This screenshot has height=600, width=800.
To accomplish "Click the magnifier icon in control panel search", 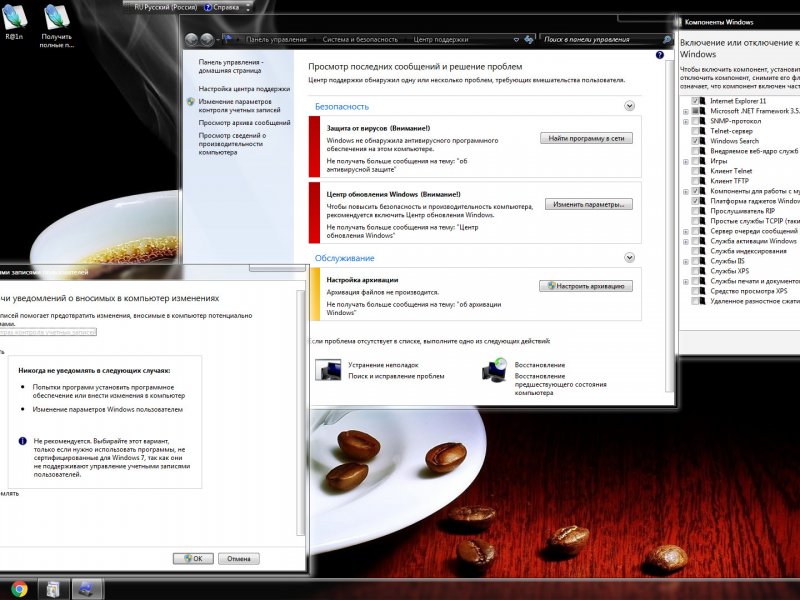I will coord(666,39).
